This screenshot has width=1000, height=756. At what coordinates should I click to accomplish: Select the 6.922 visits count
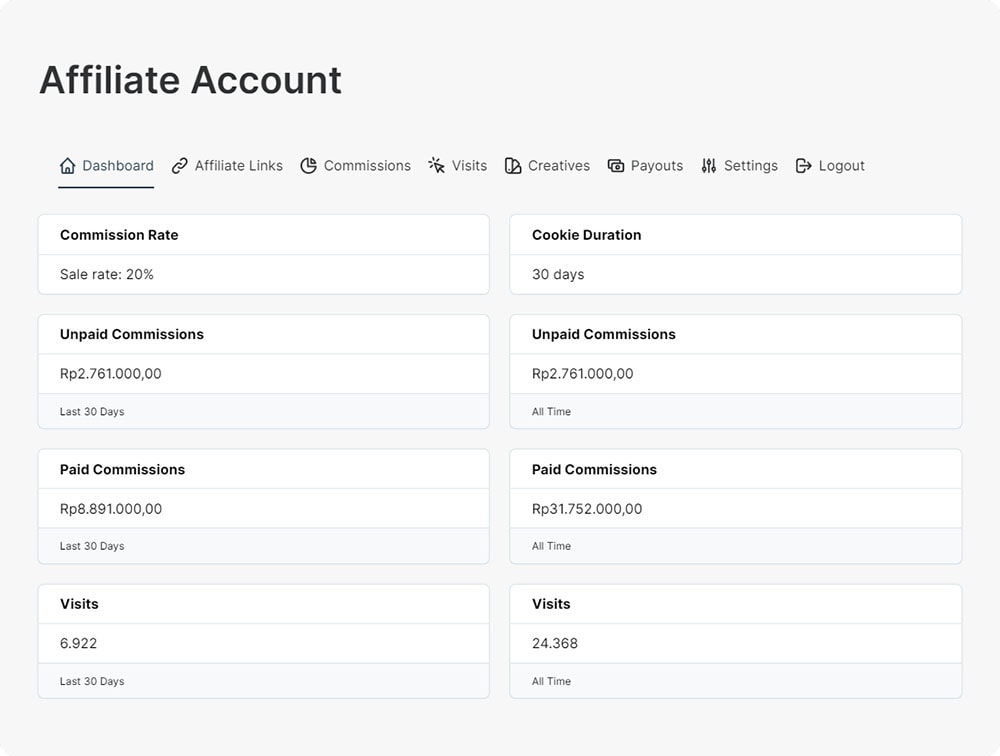tap(78, 644)
